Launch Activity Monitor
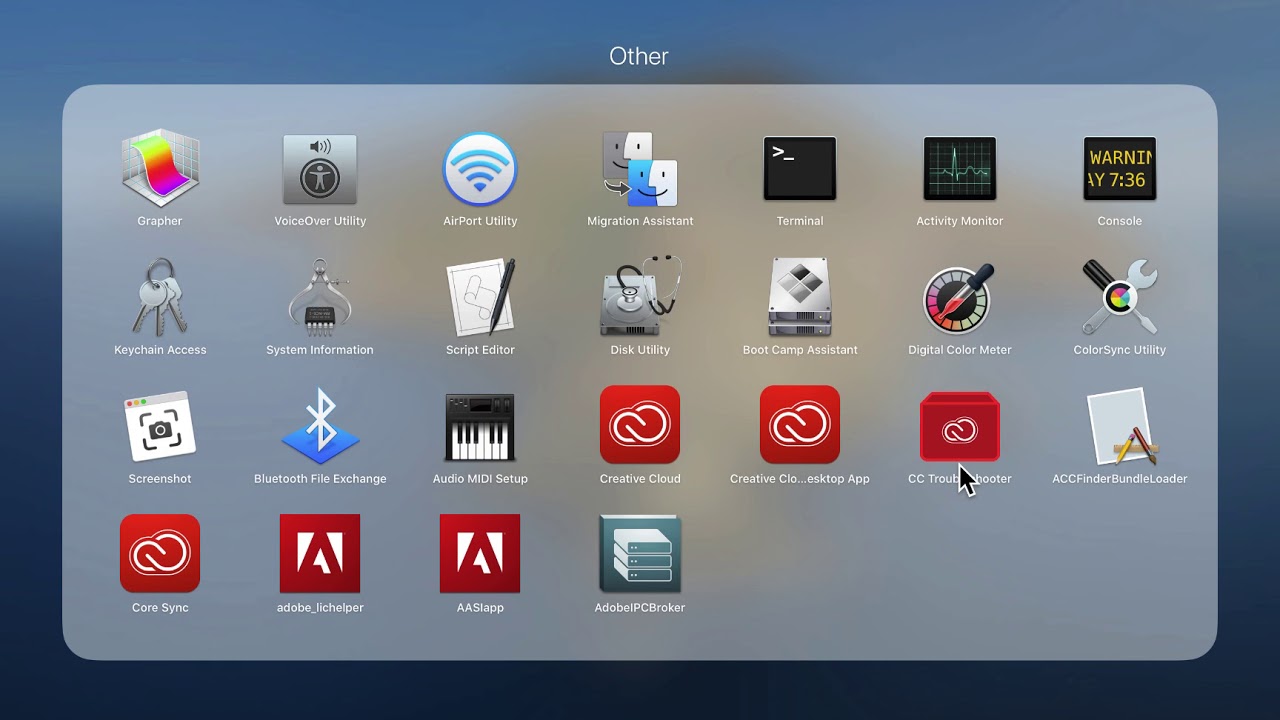 [x=960, y=168]
